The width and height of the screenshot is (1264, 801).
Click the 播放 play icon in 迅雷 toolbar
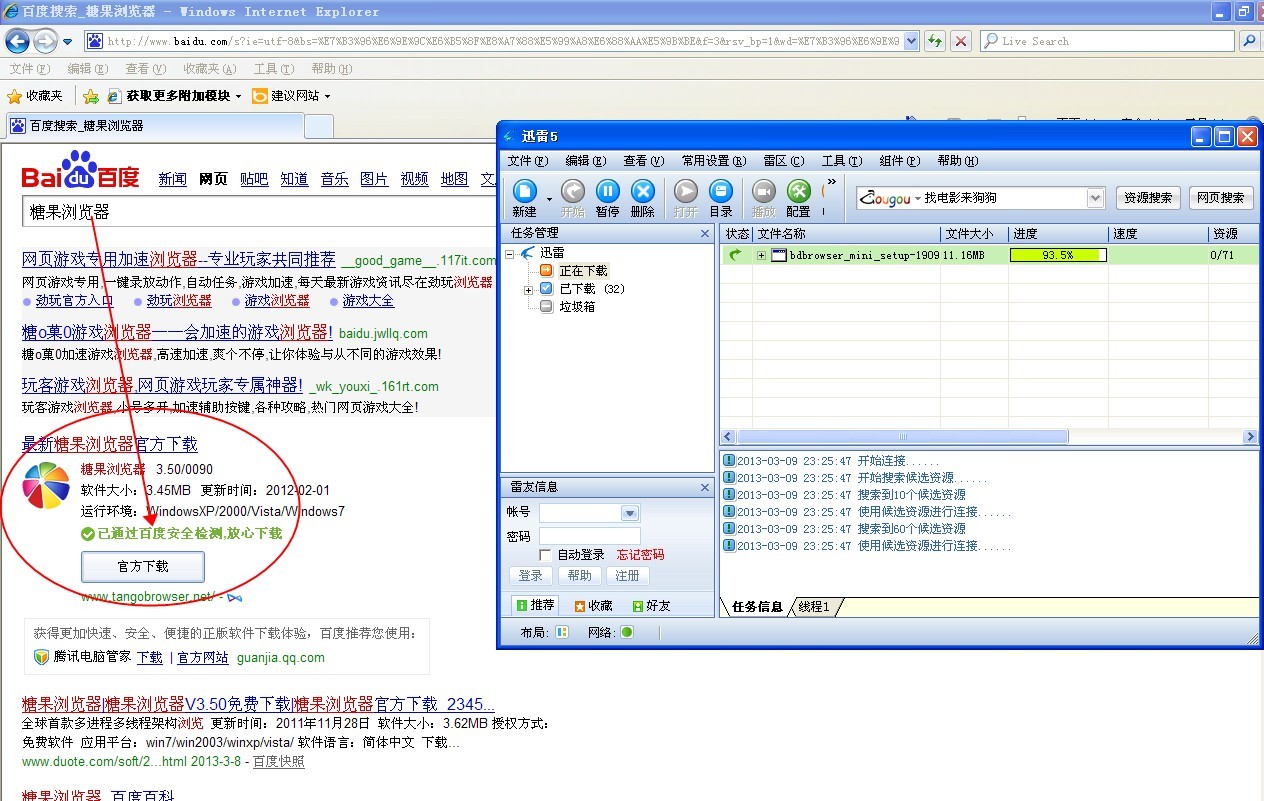tap(764, 191)
